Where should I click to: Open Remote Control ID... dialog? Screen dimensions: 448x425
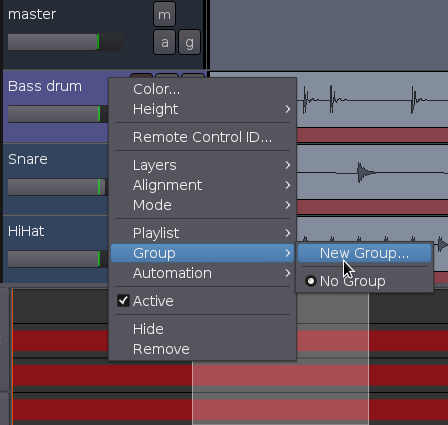coord(202,137)
